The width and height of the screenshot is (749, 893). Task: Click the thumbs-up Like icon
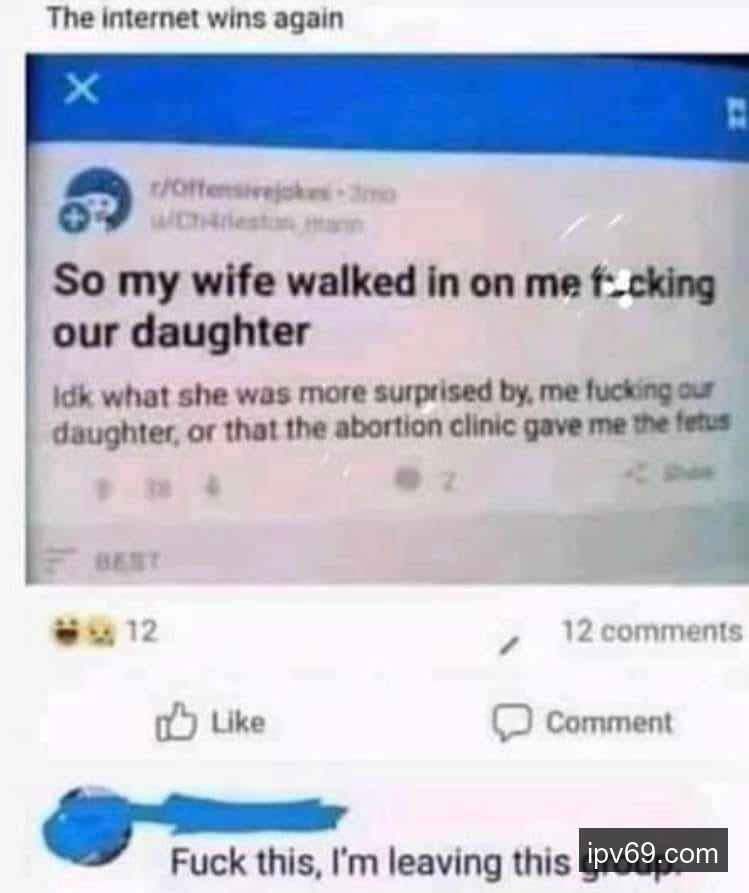point(175,722)
